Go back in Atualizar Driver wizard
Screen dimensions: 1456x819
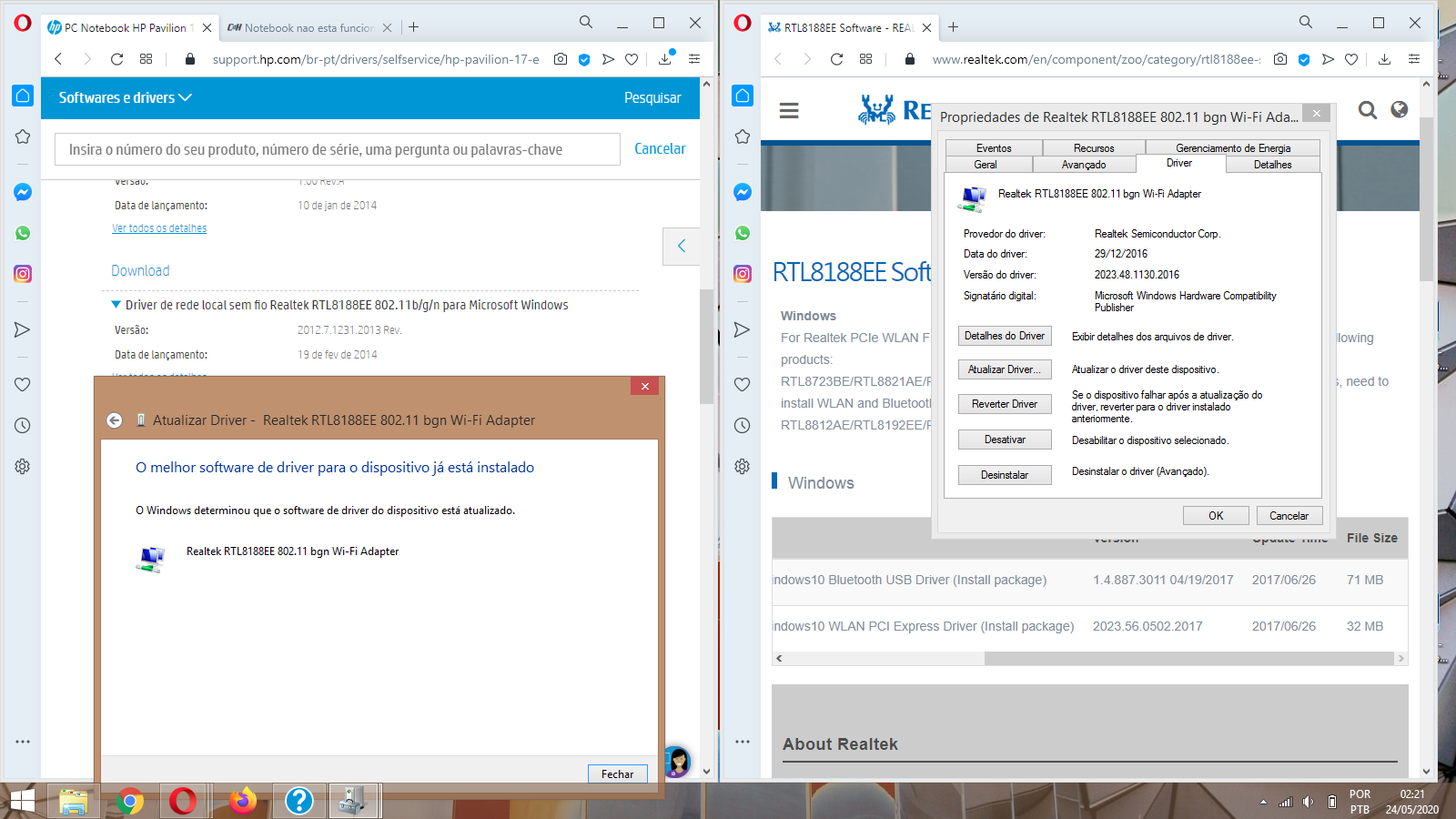tap(114, 420)
